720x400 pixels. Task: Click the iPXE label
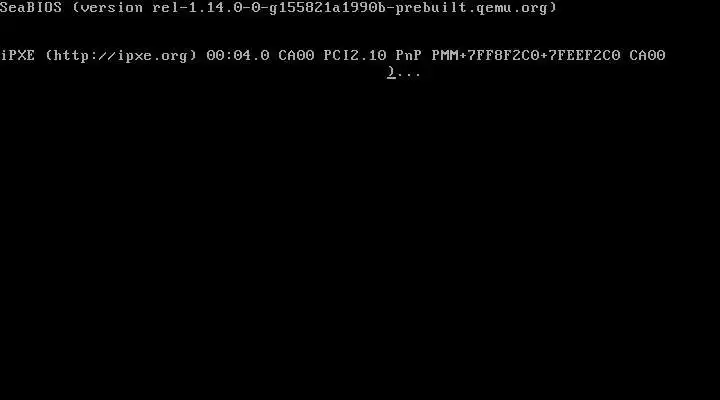17,55
